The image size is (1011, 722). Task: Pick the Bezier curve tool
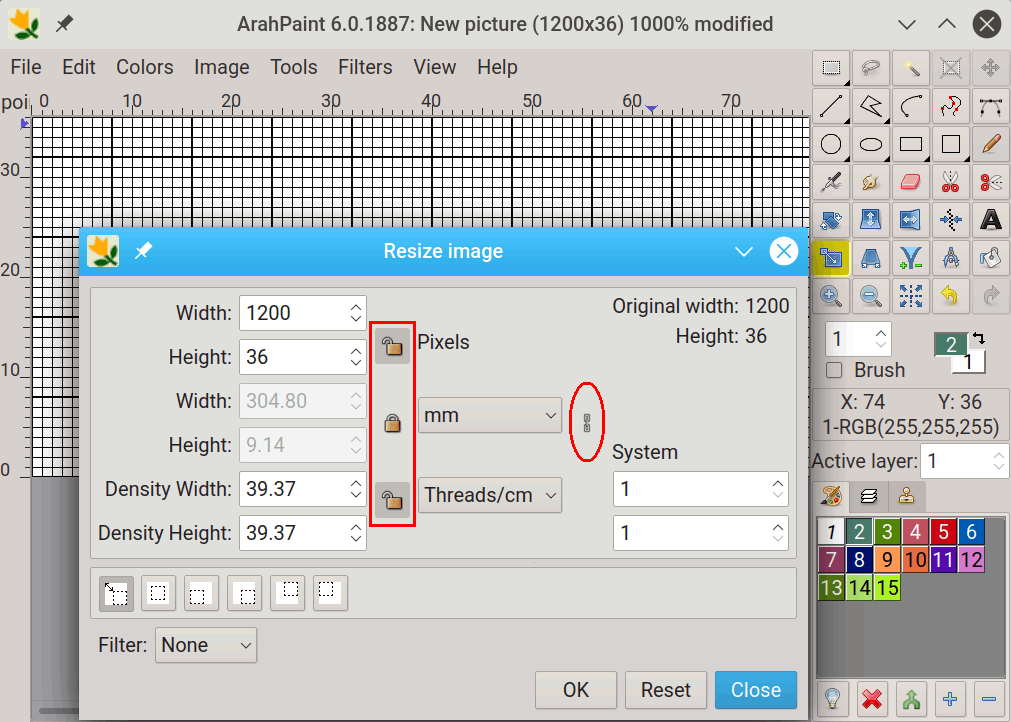point(990,106)
